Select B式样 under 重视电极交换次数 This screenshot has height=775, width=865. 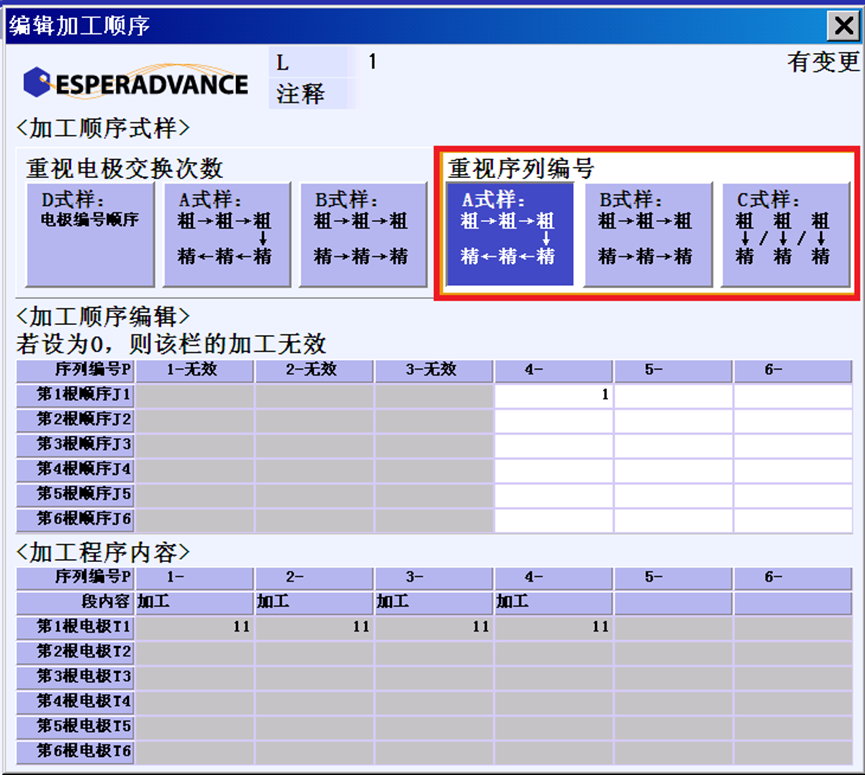pyautogui.click(x=363, y=234)
